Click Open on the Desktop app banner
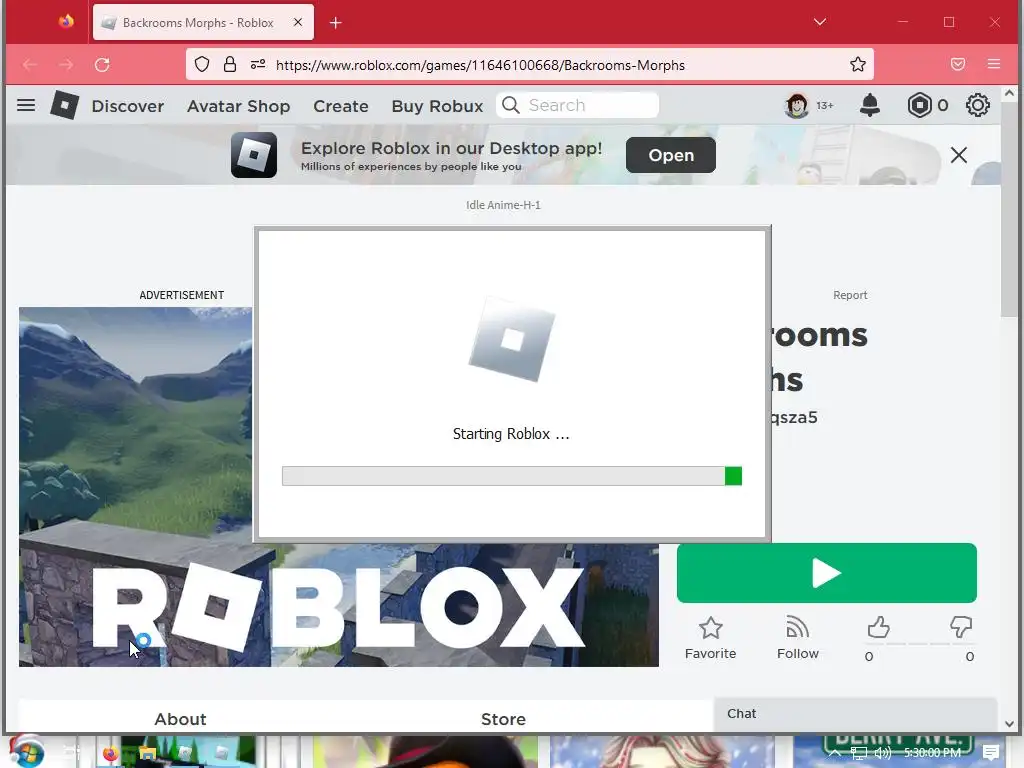Image resolution: width=1024 pixels, height=768 pixels. tap(671, 155)
